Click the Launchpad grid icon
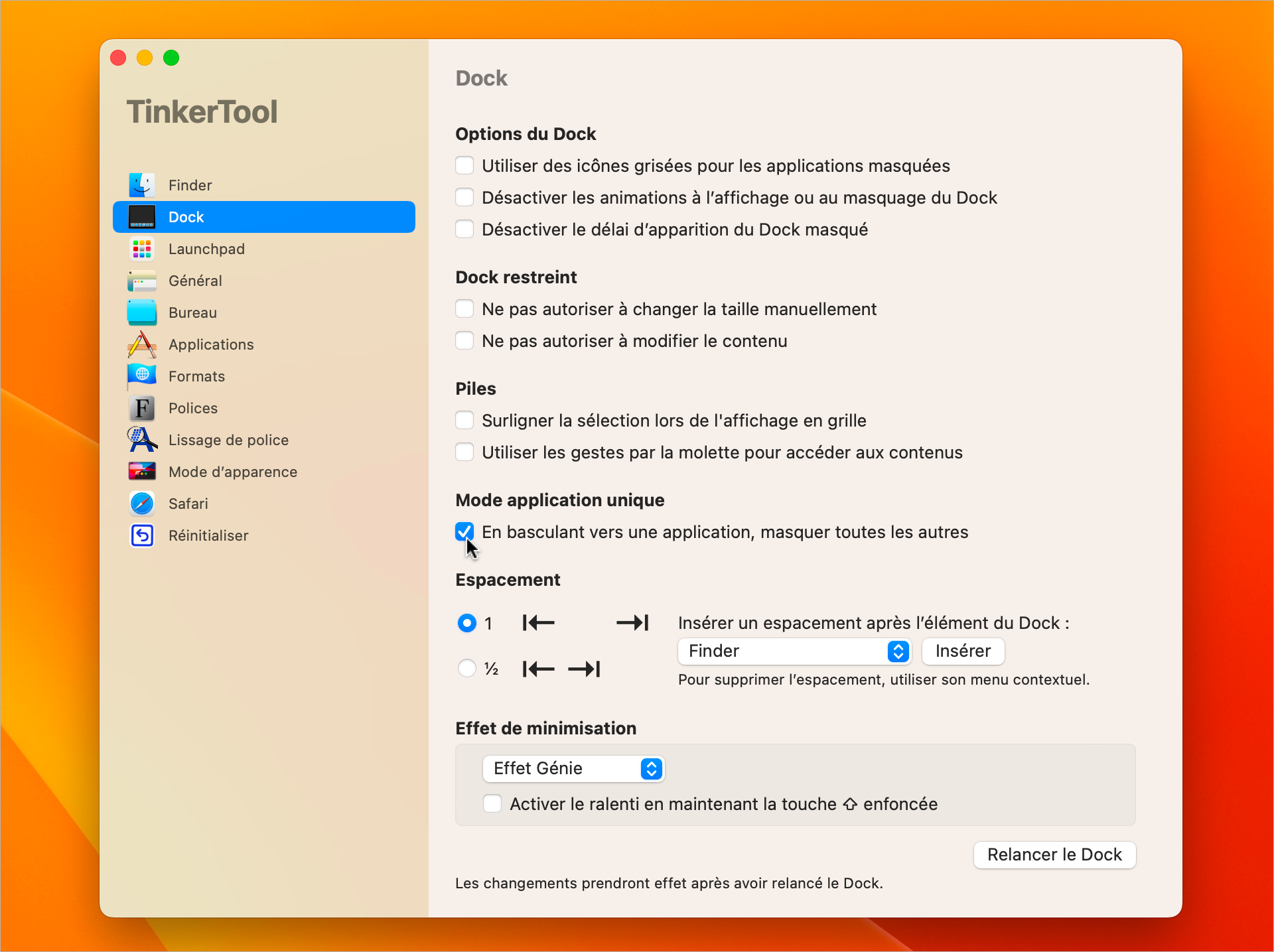1274x952 pixels. click(142, 249)
